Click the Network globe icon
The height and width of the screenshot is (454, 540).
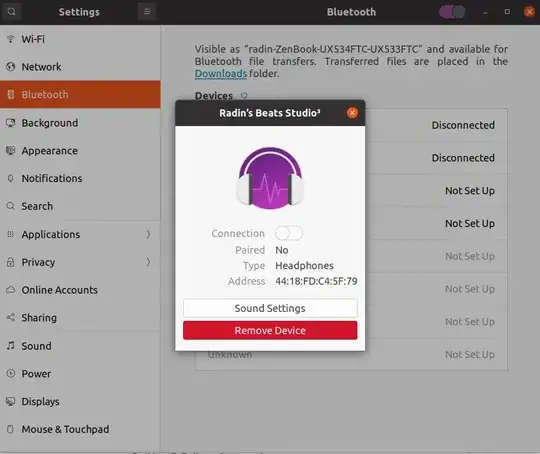pos(11,66)
